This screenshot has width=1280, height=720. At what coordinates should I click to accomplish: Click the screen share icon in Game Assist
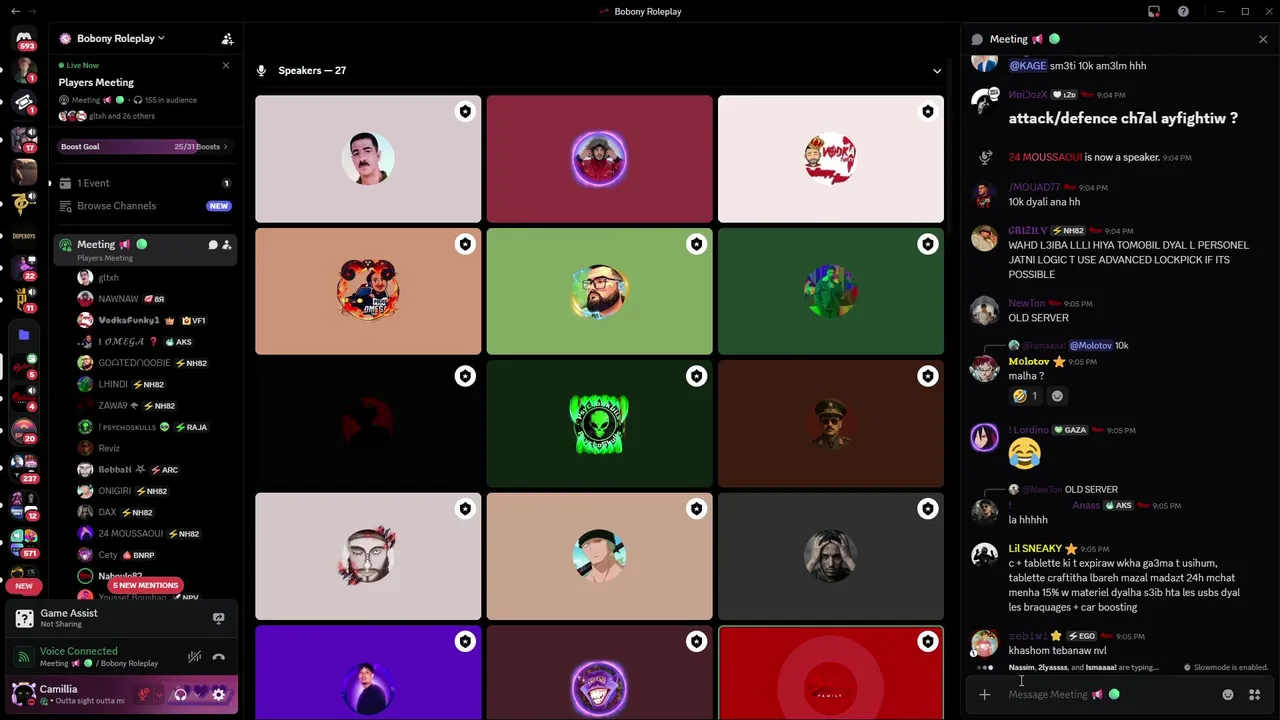[218, 618]
